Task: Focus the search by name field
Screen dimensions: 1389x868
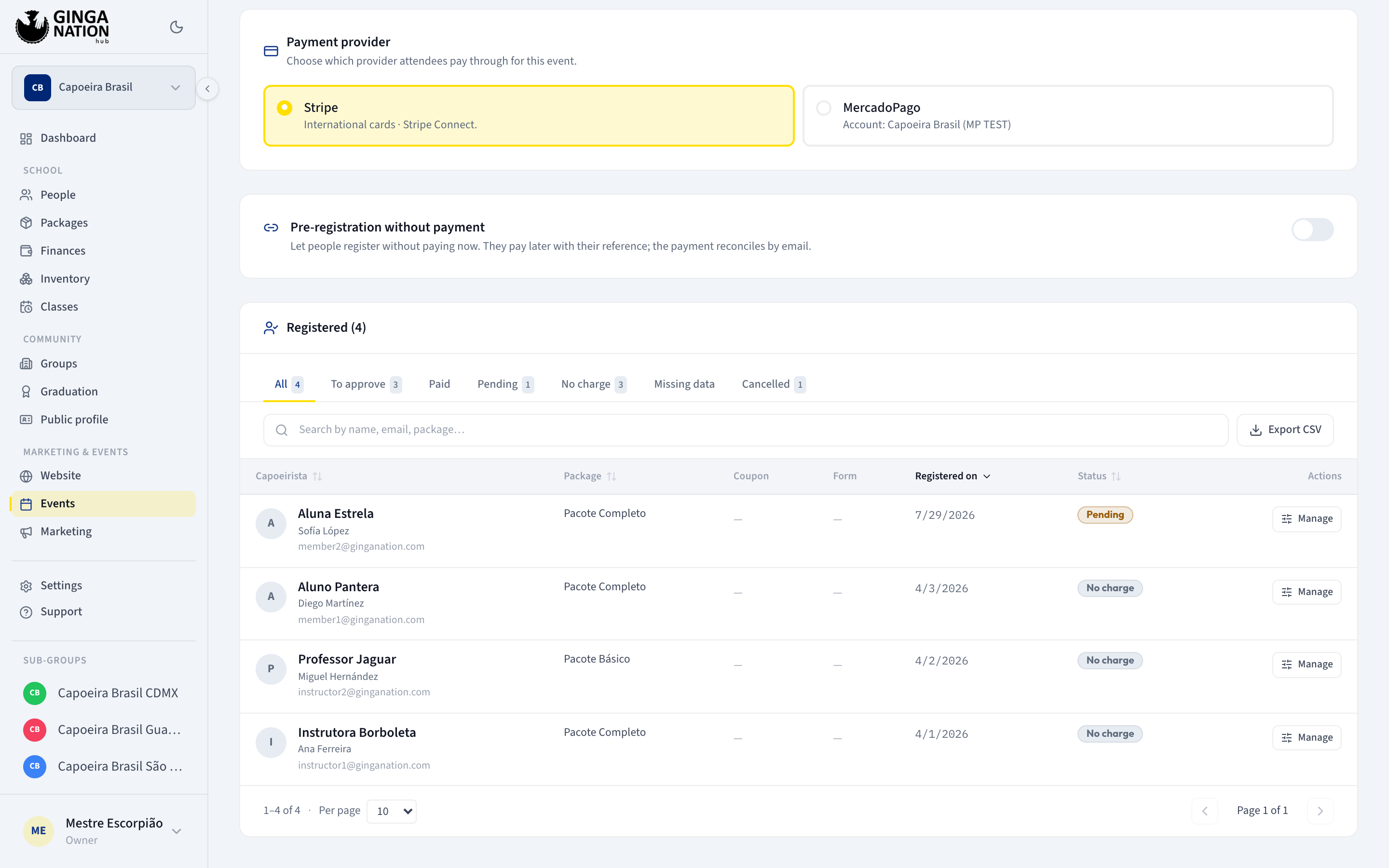Action: pos(745,430)
